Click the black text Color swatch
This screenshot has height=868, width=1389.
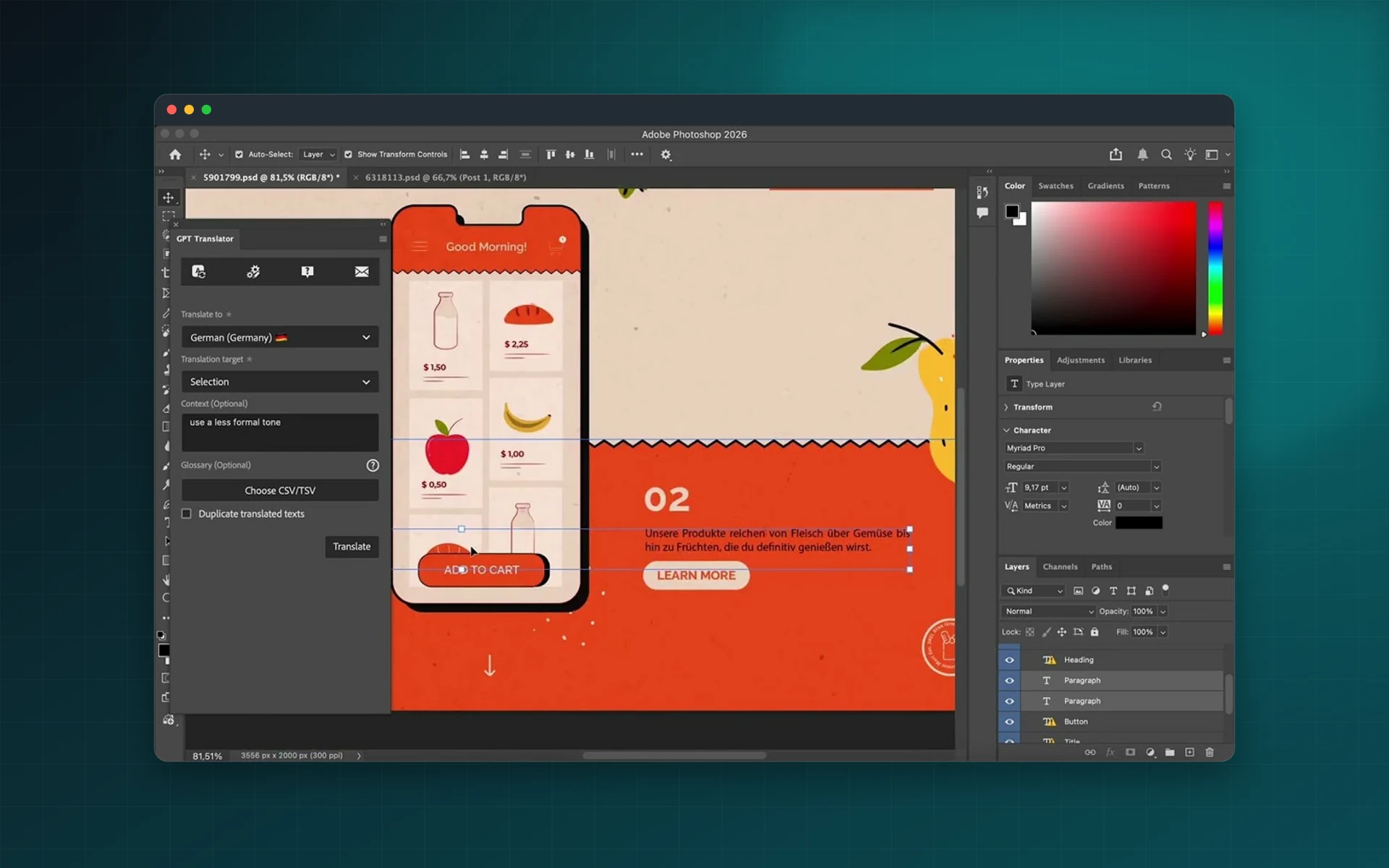pyautogui.click(x=1139, y=523)
